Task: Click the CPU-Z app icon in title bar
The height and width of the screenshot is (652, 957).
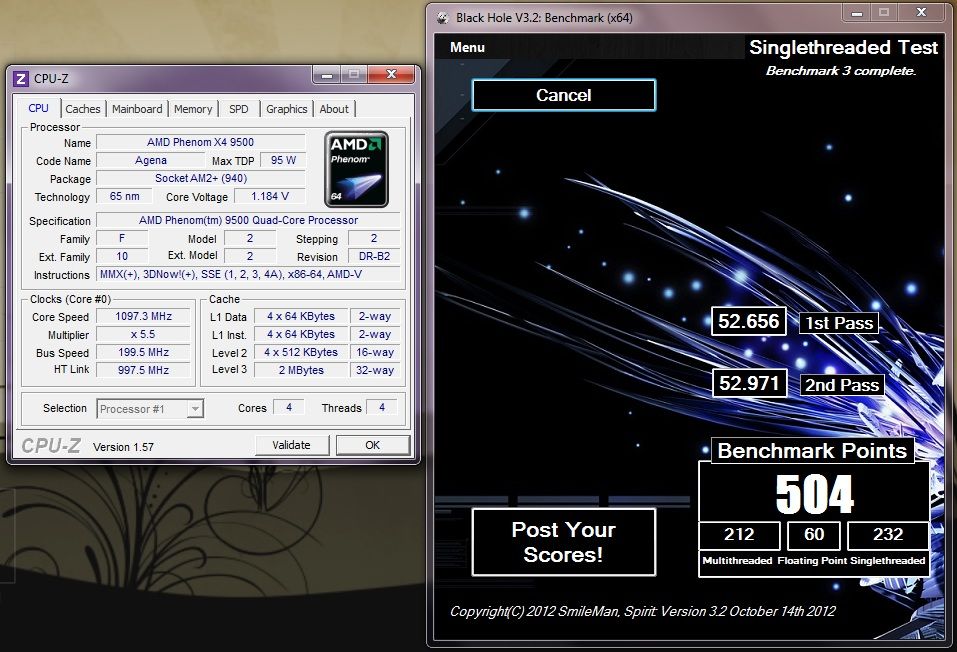Action: point(21,79)
